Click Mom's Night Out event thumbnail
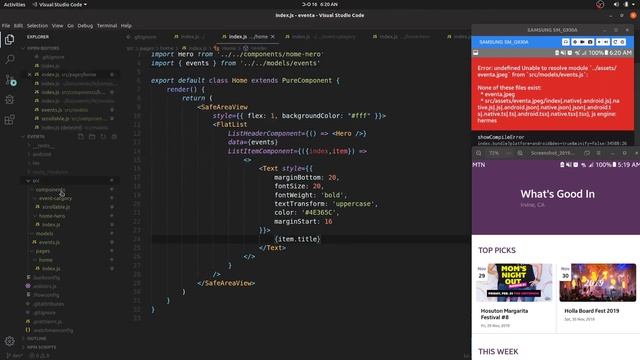Viewport: 640px width, 360px height. [x=514, y=282]
